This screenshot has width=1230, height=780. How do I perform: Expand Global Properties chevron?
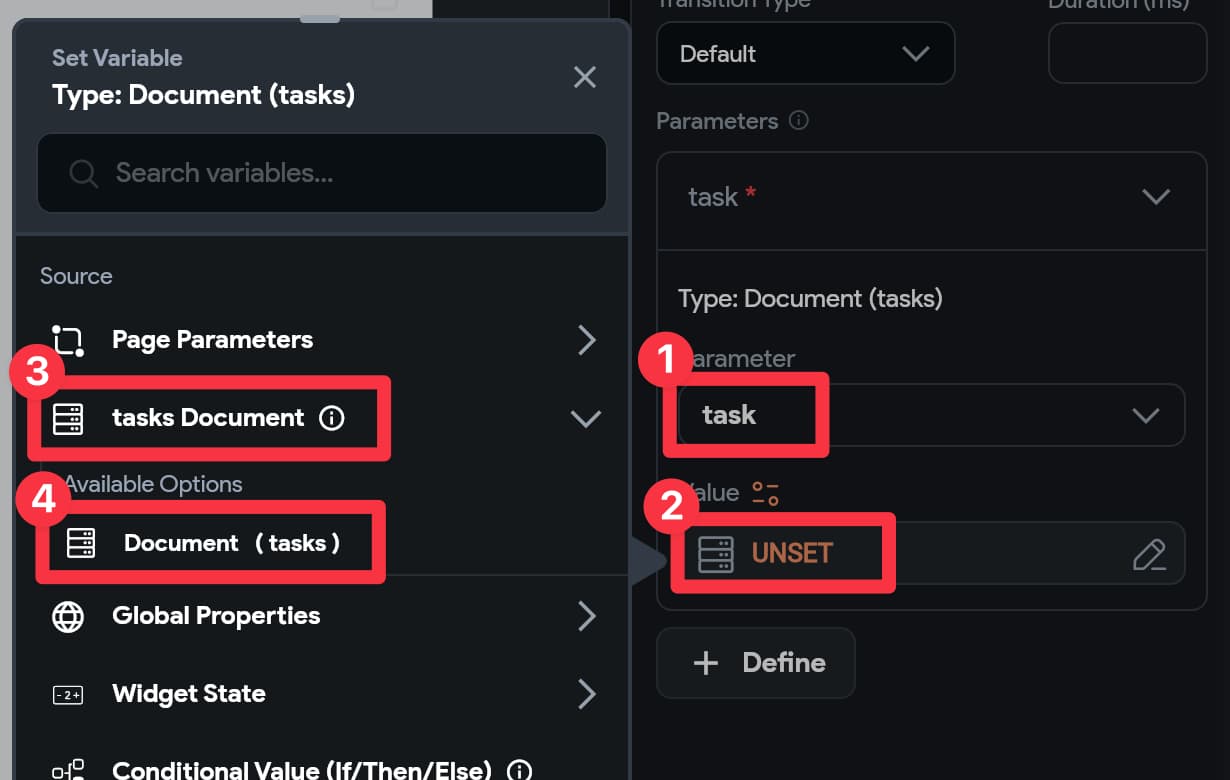pyautogui.click(x=587, y=616)
